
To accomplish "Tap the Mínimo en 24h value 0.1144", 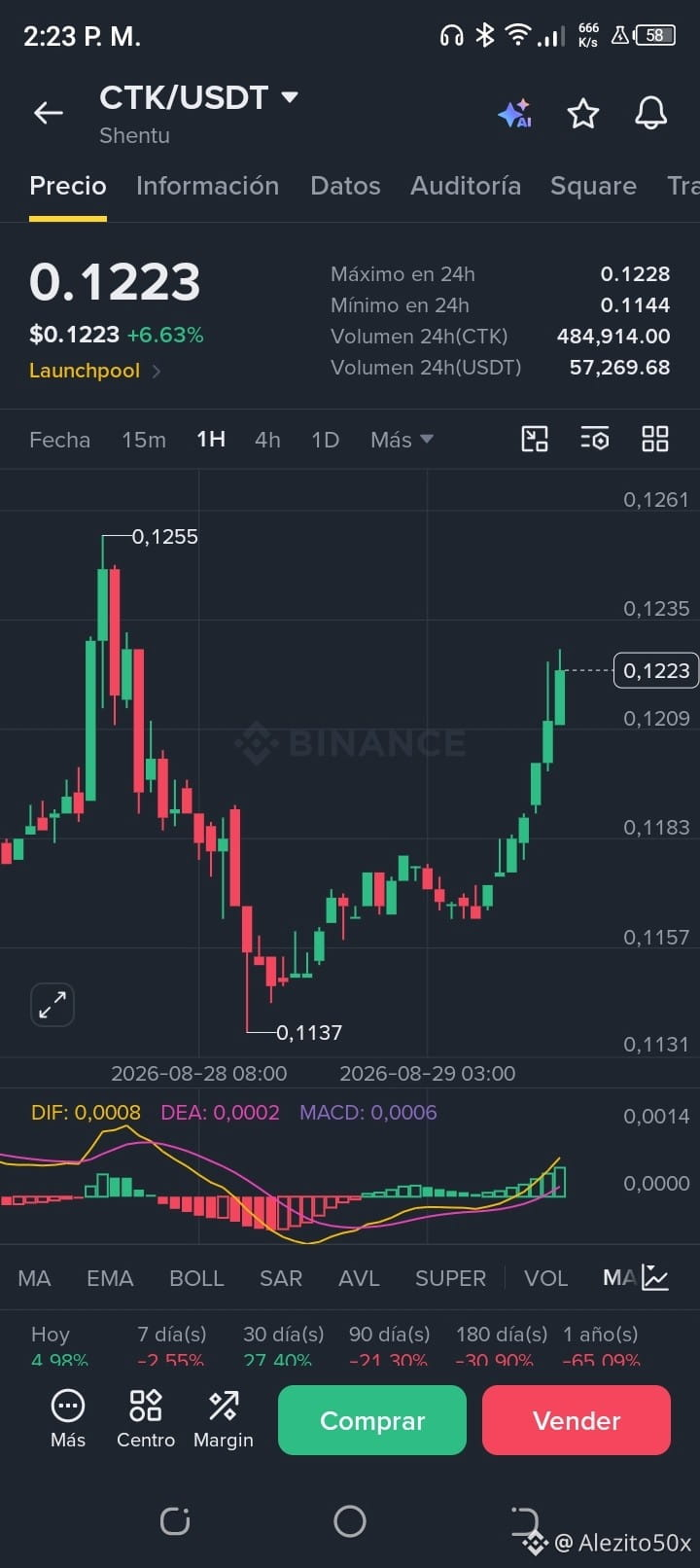I will tap(635, 305).
